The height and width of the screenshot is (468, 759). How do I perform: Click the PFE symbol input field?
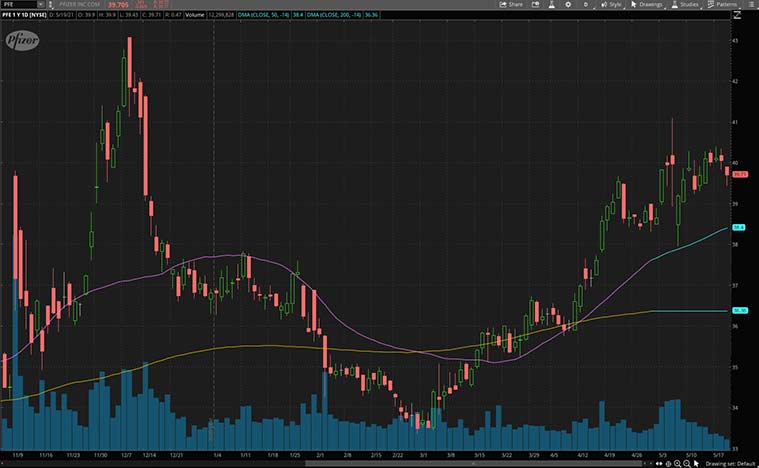20,4
